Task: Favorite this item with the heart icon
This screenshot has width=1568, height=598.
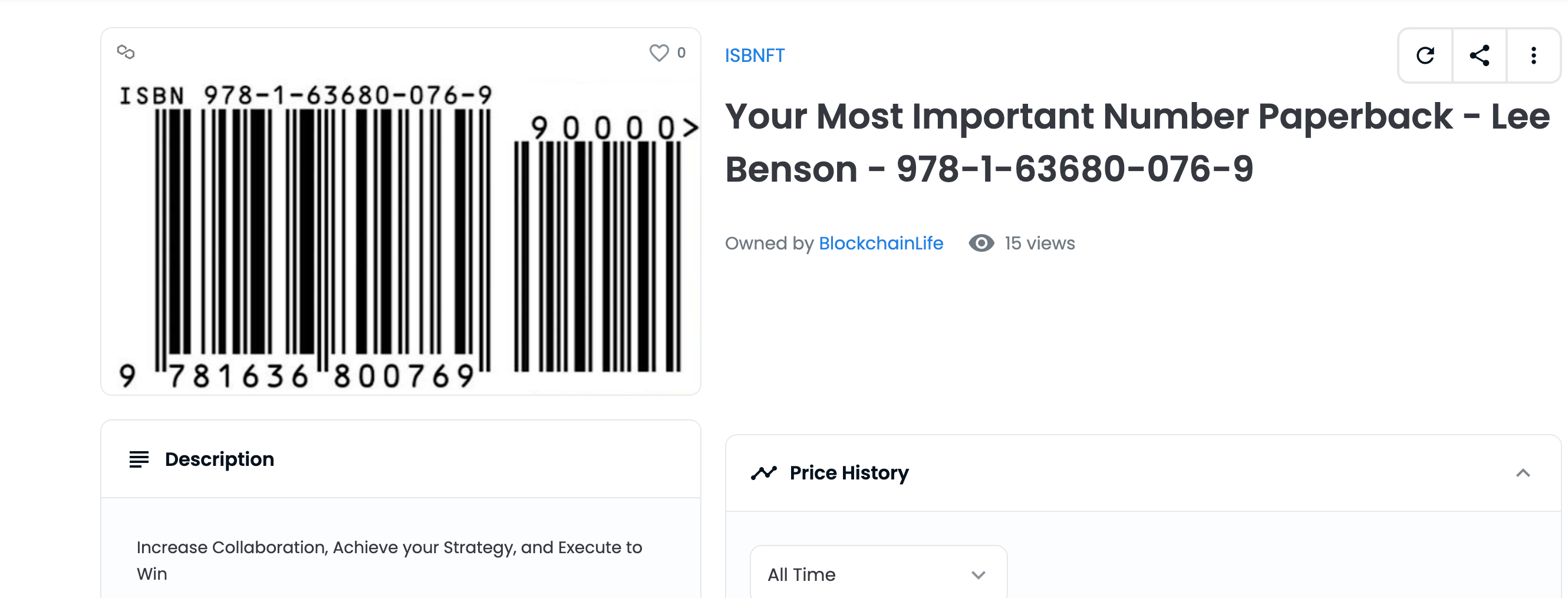Action: pos(658,53)
